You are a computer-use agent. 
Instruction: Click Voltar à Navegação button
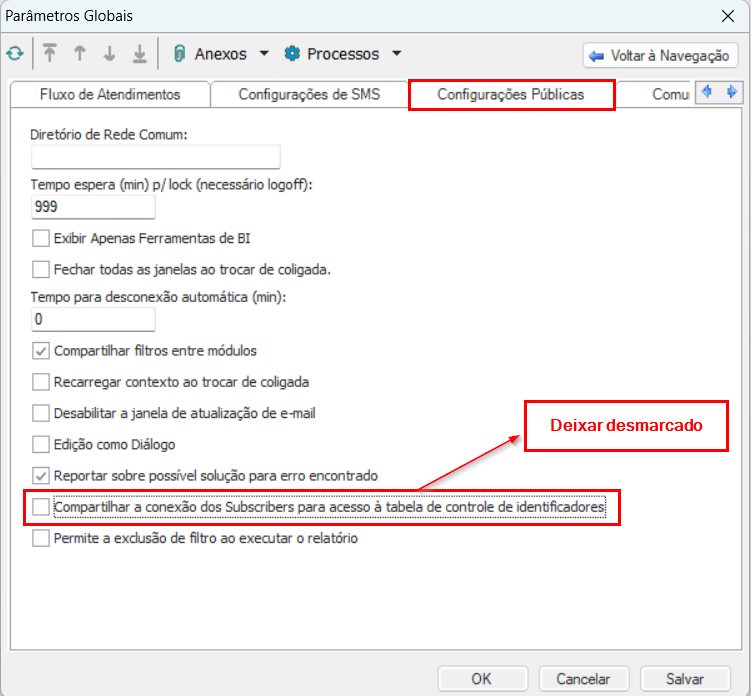pyautogui.click(x=660, y=56)
